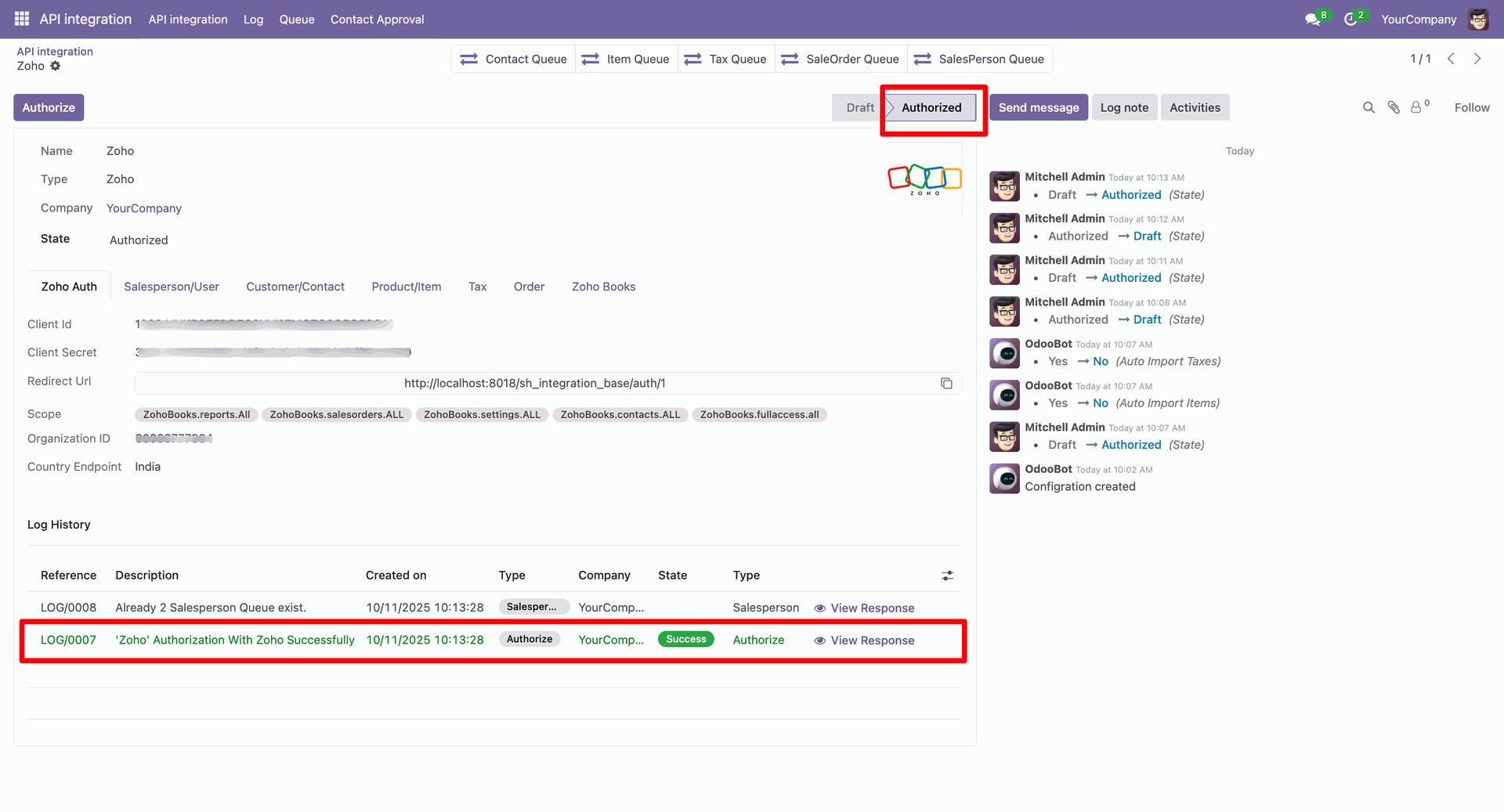Select the ZohoBooks.contacts.ALL scope tag
The width and height of the screenshot is (1504, 812).
(620, 414)
